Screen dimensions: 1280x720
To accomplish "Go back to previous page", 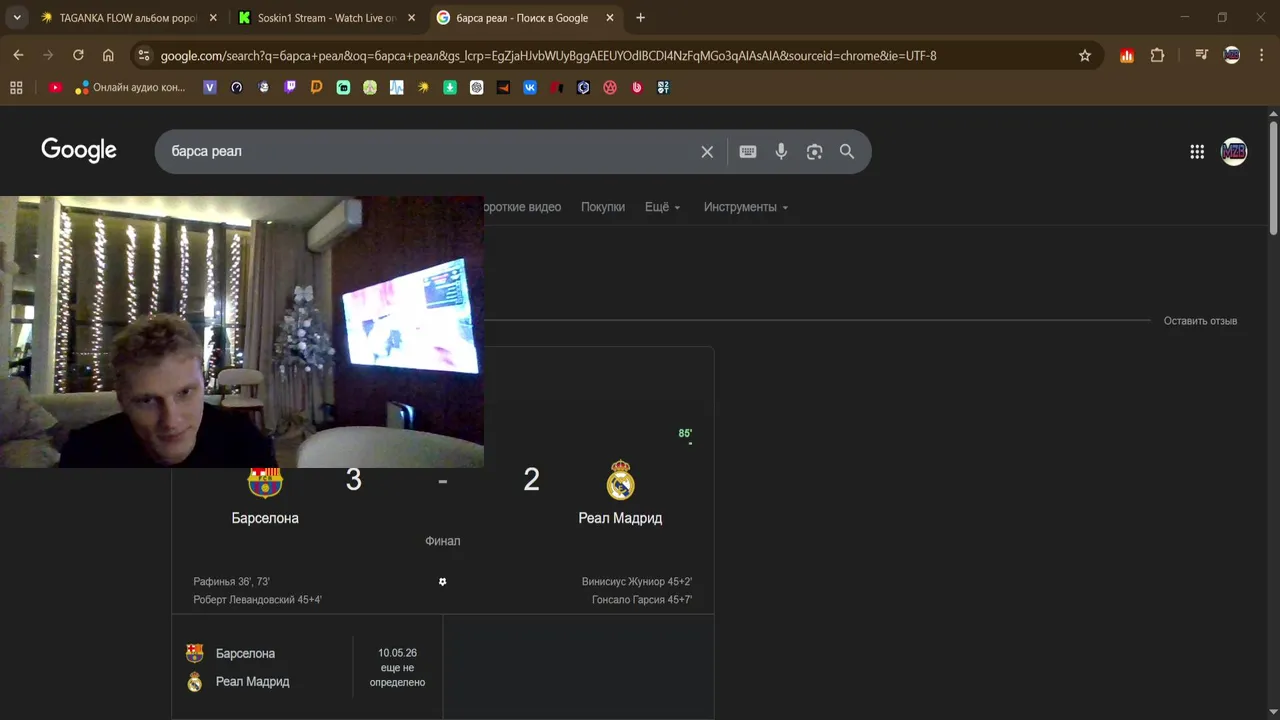I will tap(18, 55).
